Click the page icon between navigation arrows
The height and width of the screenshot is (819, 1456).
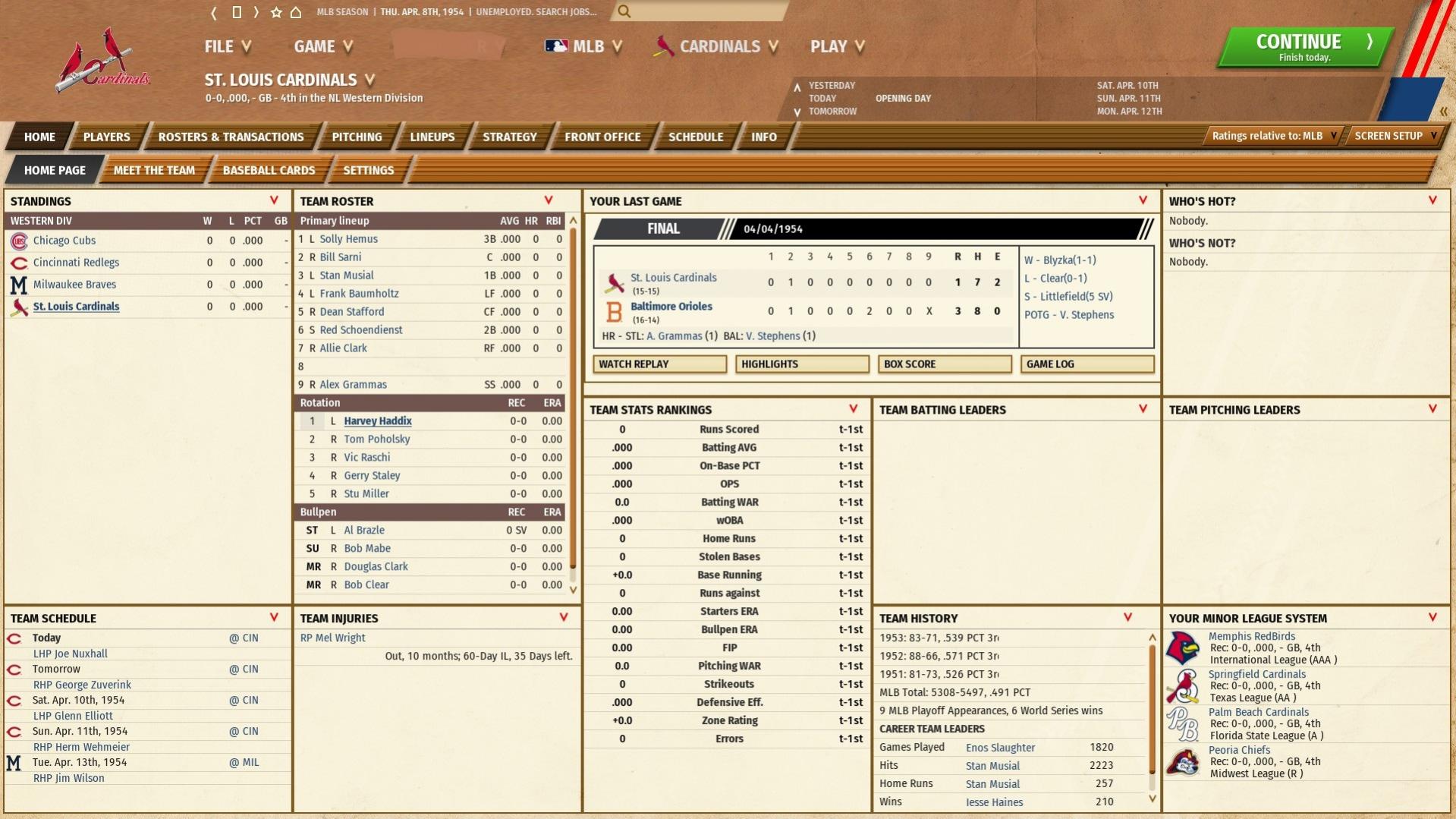pyautogui.click(x=237, y=12)
